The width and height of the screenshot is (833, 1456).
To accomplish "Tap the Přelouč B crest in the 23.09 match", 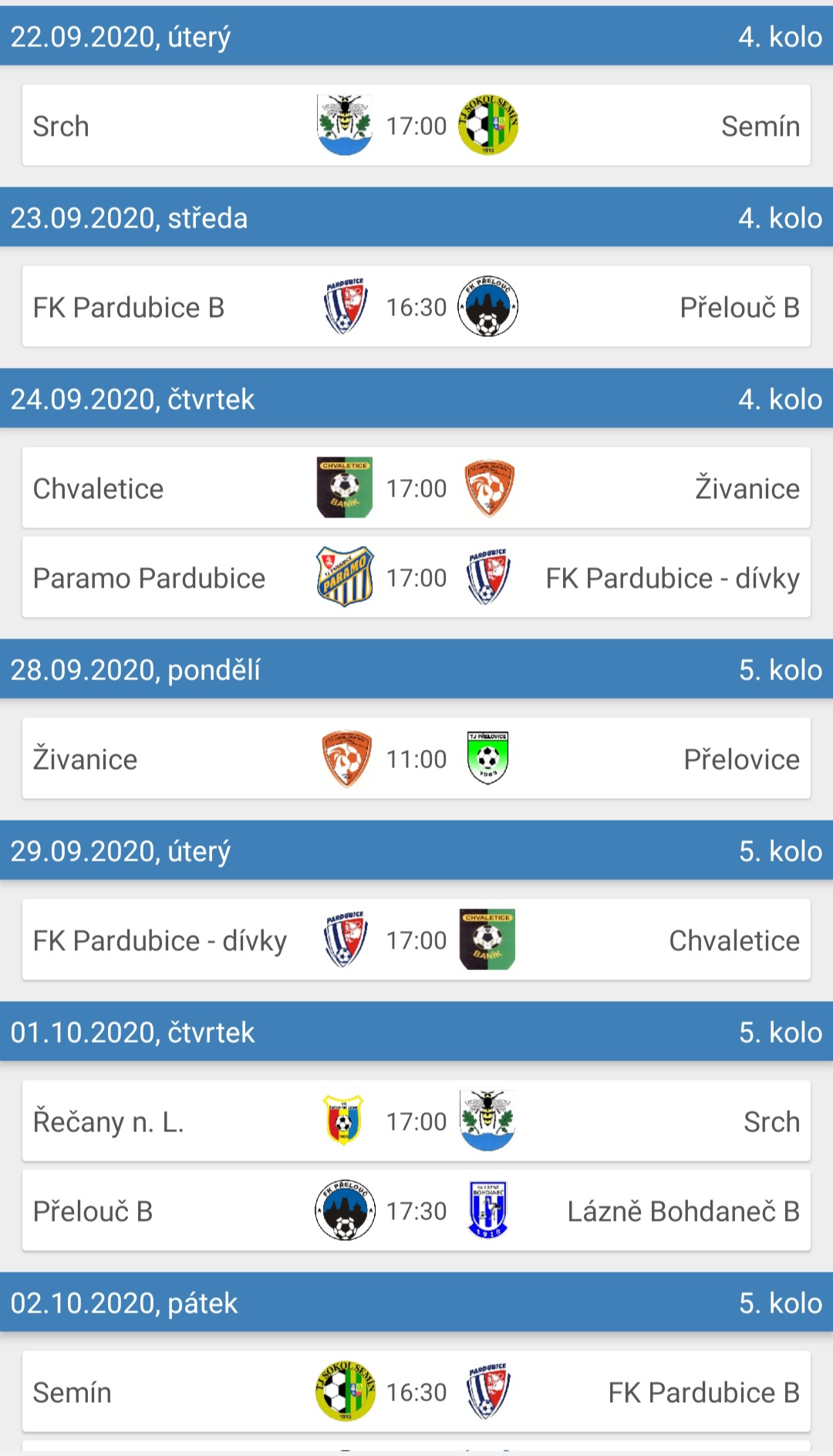I will (487, 306).
